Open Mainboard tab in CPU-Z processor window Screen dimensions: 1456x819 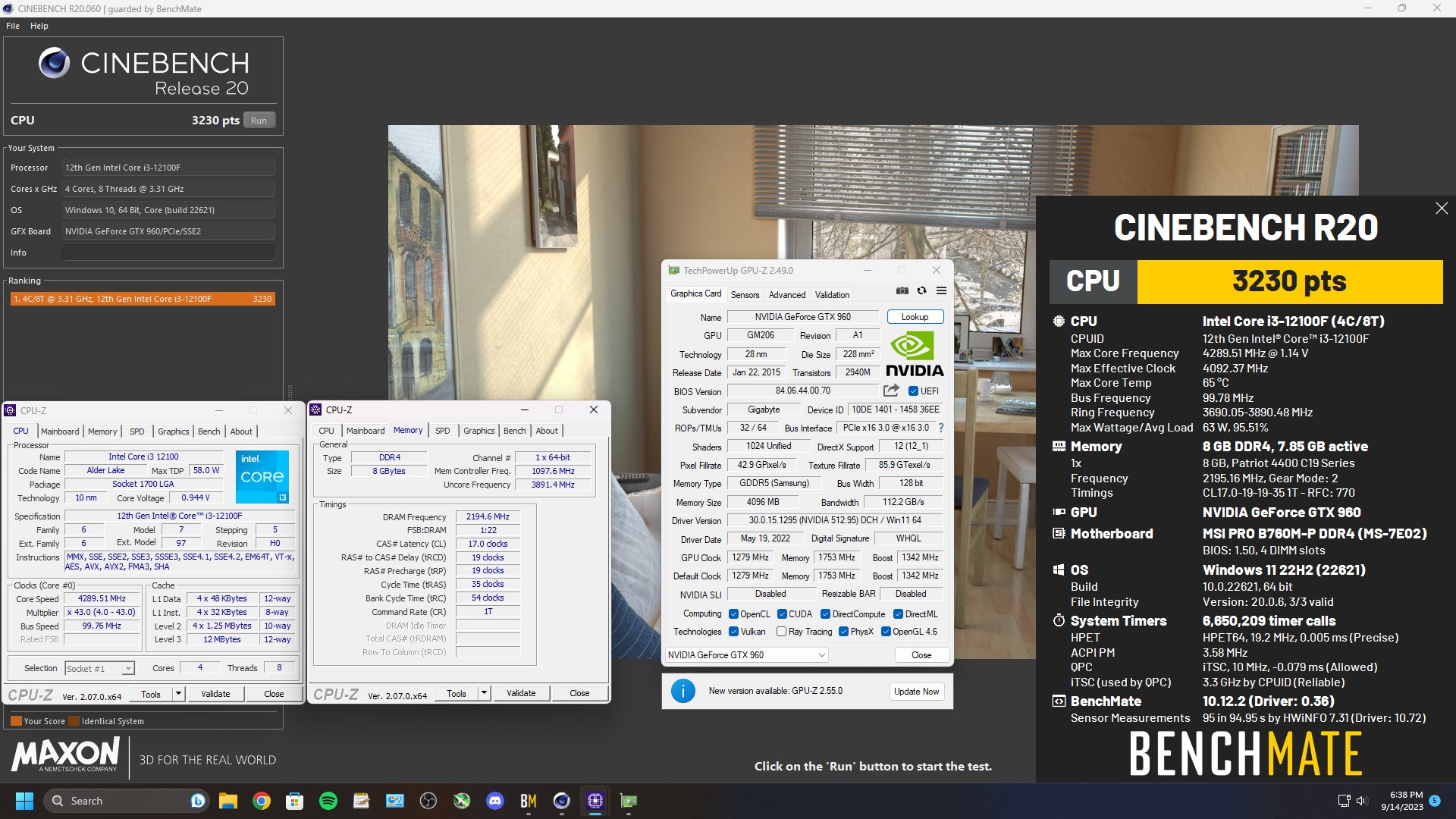tap(60, 431)
